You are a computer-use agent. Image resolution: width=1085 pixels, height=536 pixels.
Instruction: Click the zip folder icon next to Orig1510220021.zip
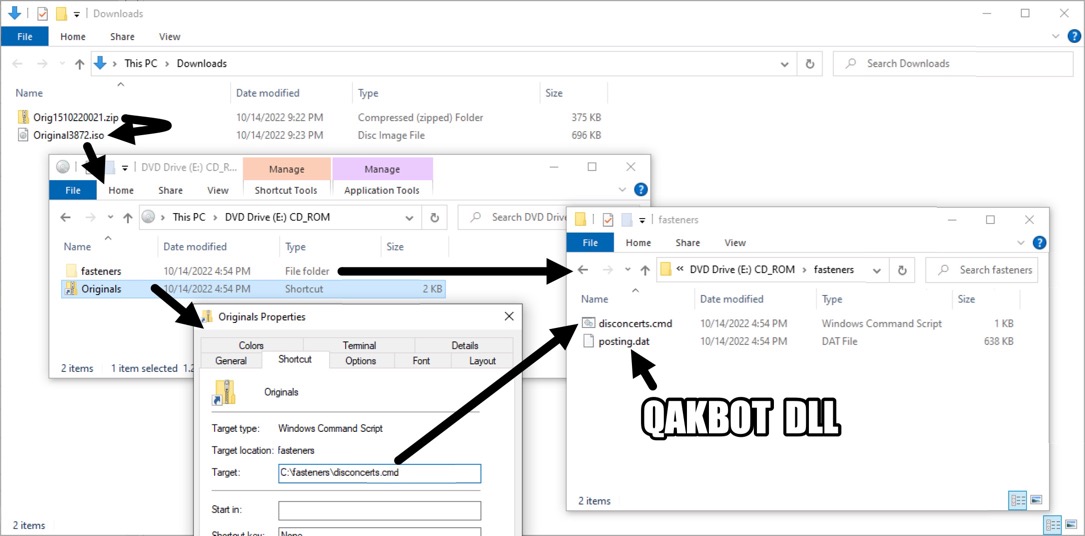(x=24, y=118)
